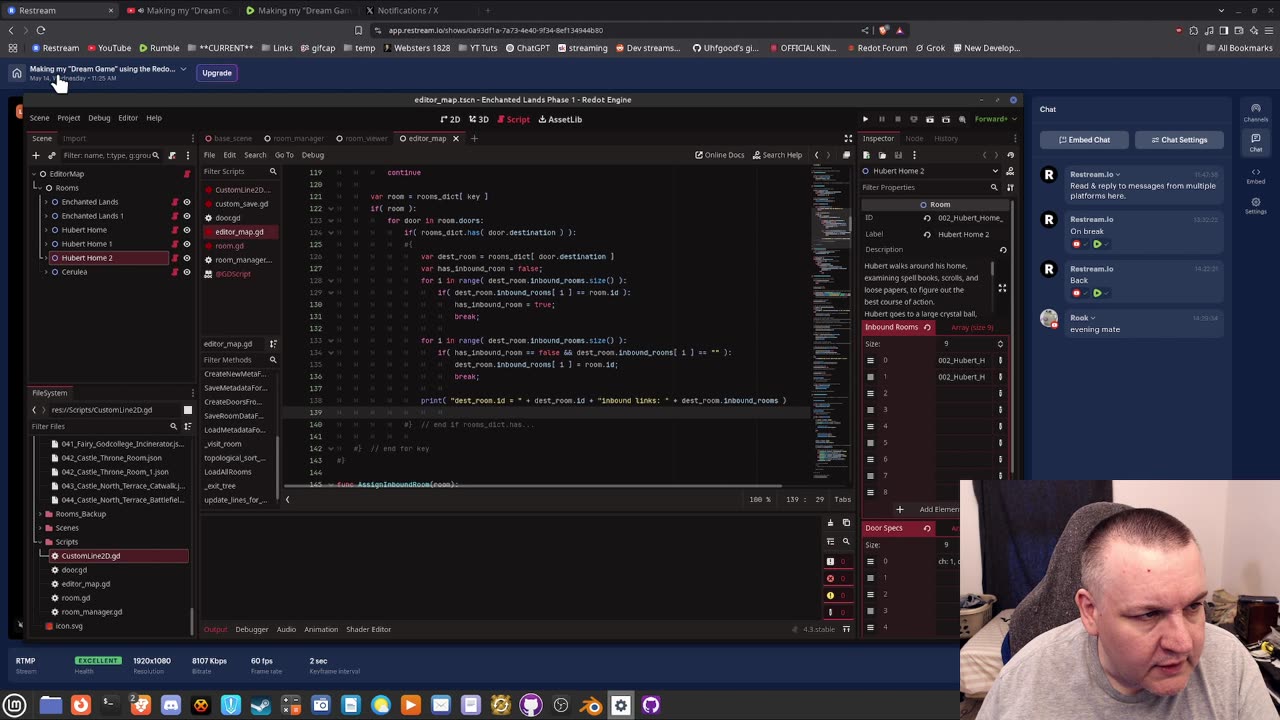Image resolution: width=1280 pixels, height=720 pixels.
Task: Clear the output log icon
Action: tap(830, 523)
